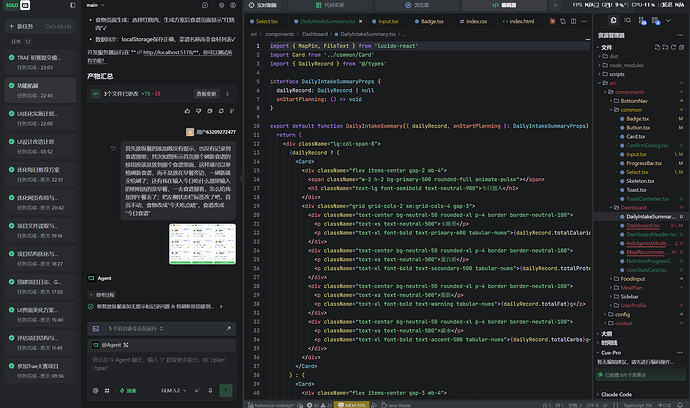Open the localhost:5178 link in chat
Viewport: 690px width, 408px height.
click(170, 52)
